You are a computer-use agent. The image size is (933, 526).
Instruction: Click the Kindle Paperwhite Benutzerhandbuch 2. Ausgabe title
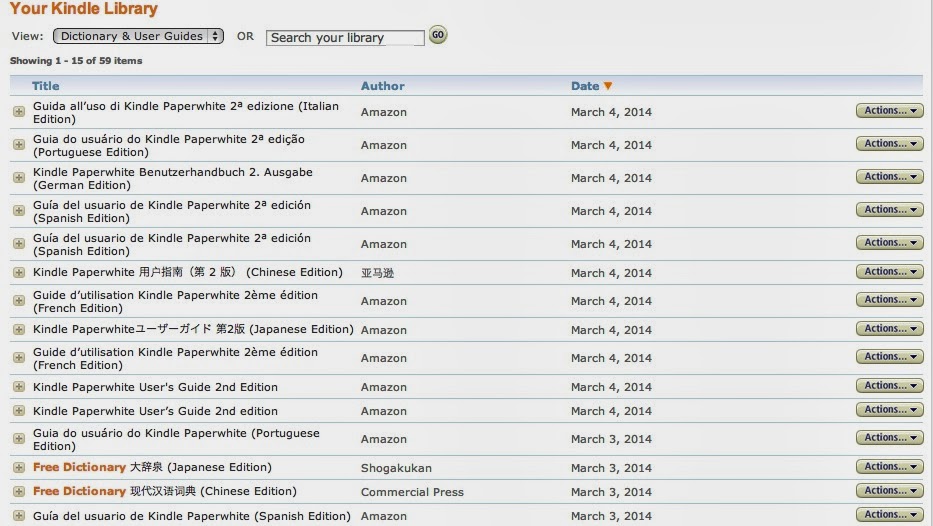[x=173, y=179]
